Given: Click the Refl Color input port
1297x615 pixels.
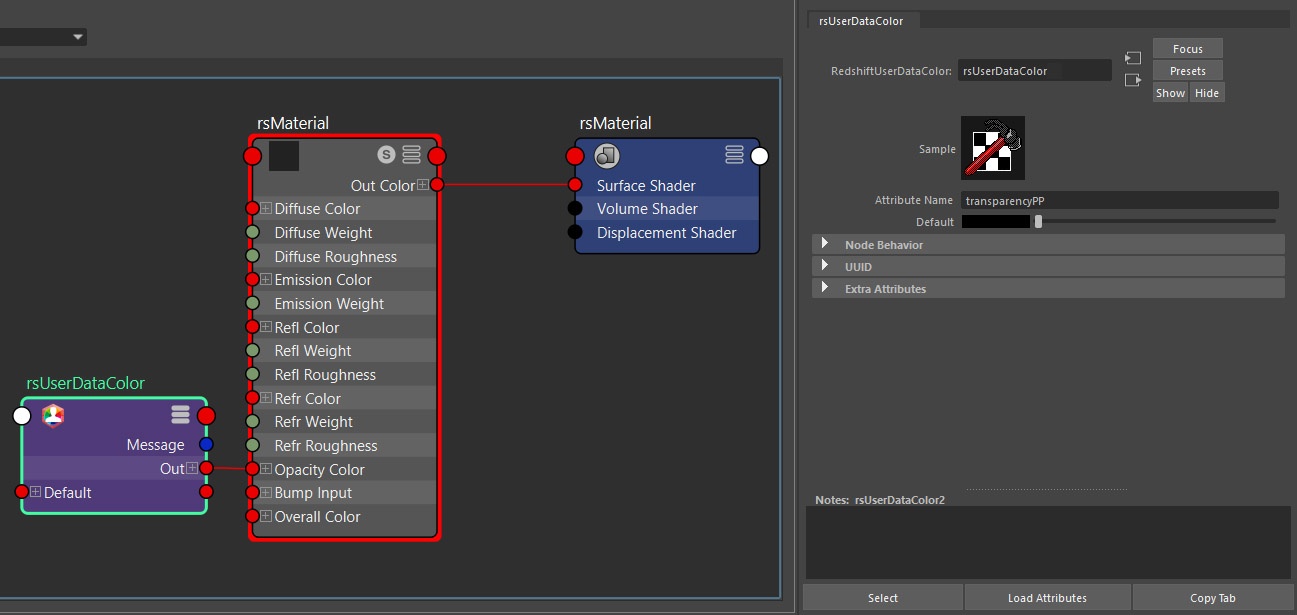Looking at the screenshot, I should [x=253, y=327].
